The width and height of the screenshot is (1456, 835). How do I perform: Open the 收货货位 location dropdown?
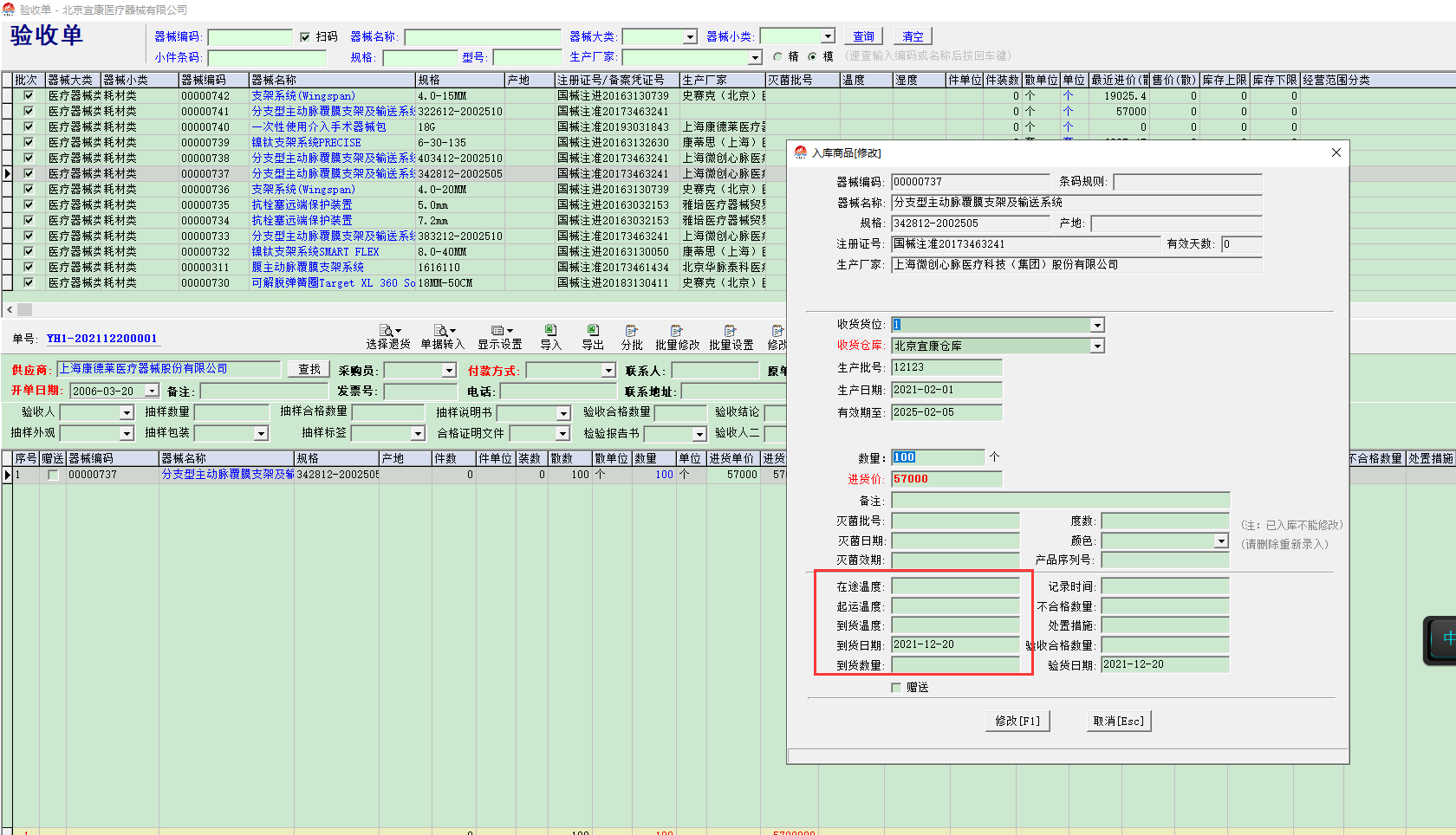click(1097, 325)
